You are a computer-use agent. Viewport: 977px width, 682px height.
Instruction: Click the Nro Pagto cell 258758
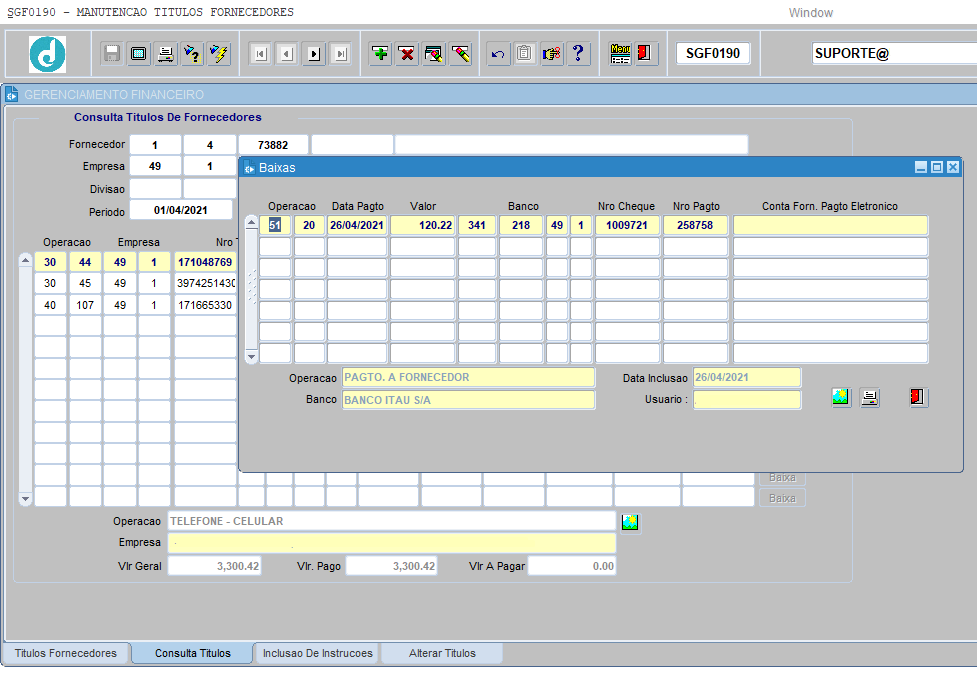pos(695,225)
